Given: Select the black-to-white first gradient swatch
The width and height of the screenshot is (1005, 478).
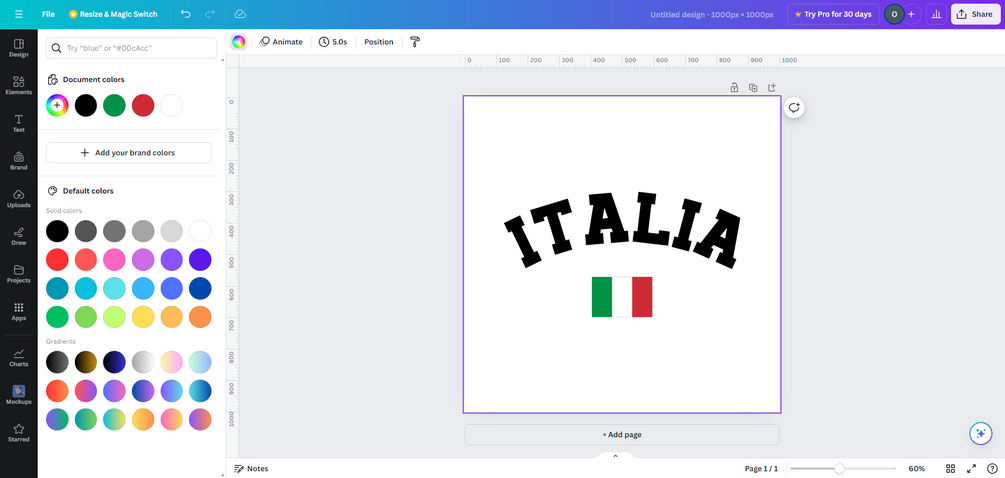Looking at the screenshot, I should pyautogui.click(x=57, y=362).
